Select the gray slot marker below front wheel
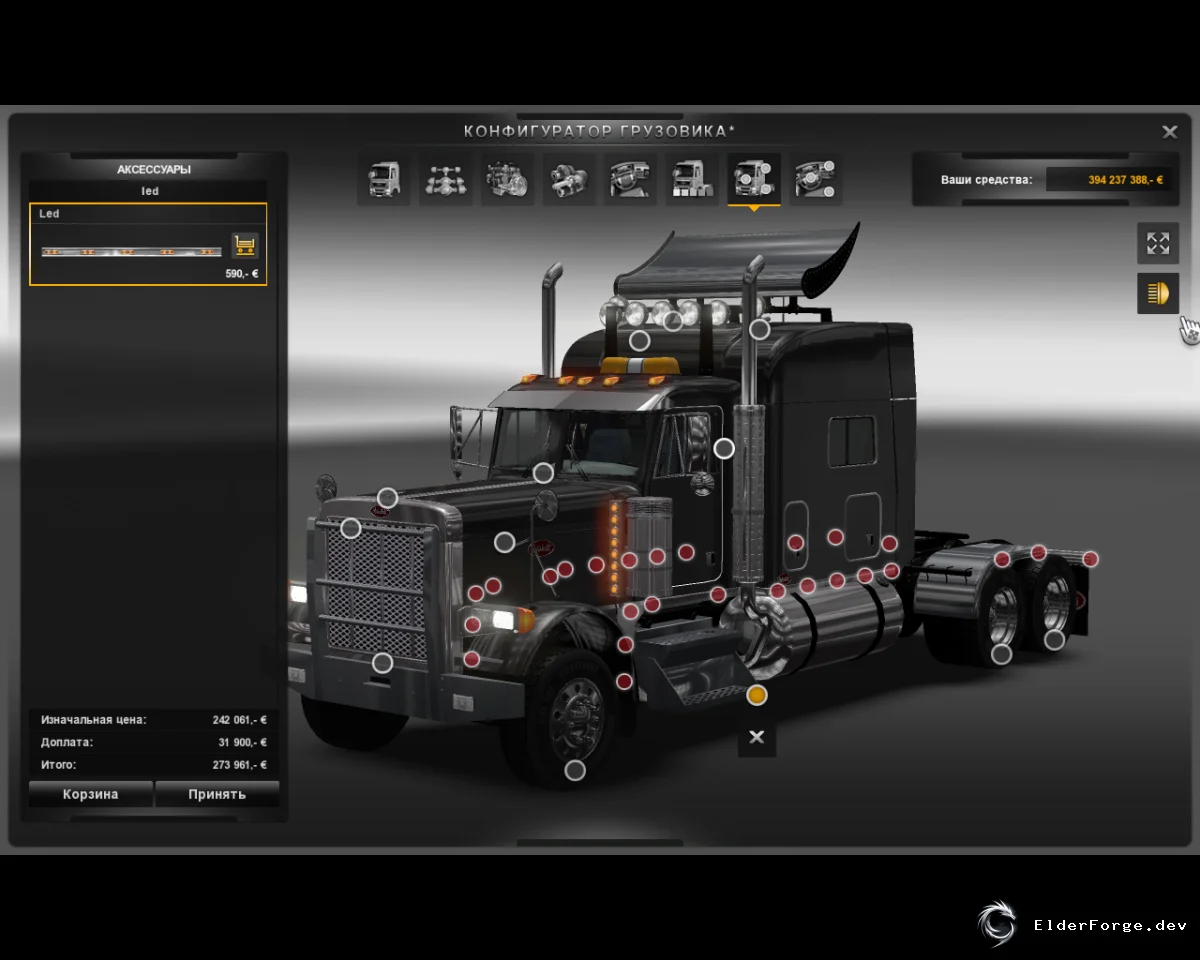1200x960 pixels. (x=575, y=770)
